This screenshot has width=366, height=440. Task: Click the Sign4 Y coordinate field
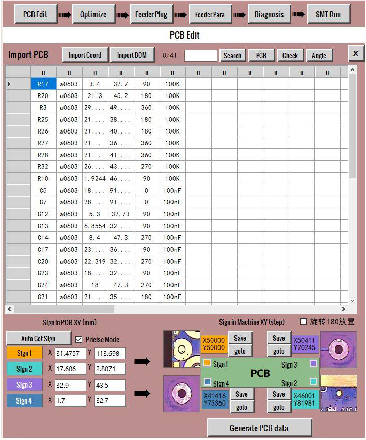(110, 400)
